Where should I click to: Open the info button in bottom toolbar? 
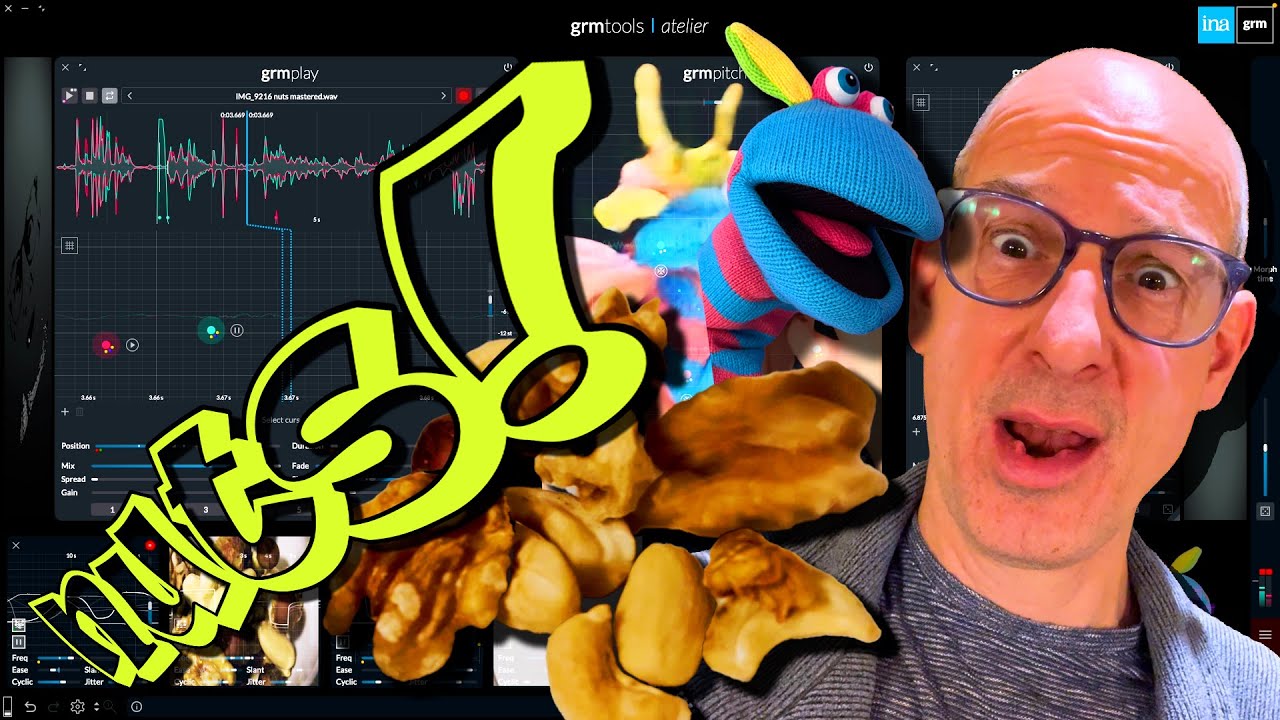click(x=137, y=707)
